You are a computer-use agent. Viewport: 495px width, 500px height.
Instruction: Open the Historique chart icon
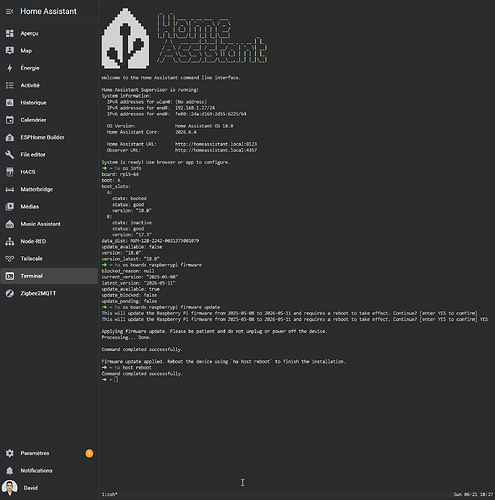click(10, 103)
